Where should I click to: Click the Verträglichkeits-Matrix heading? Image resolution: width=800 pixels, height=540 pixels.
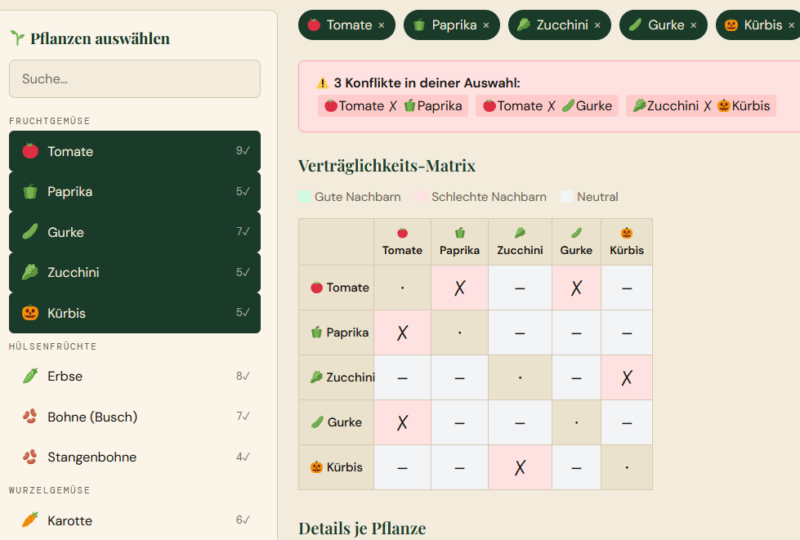pos(387,166)
